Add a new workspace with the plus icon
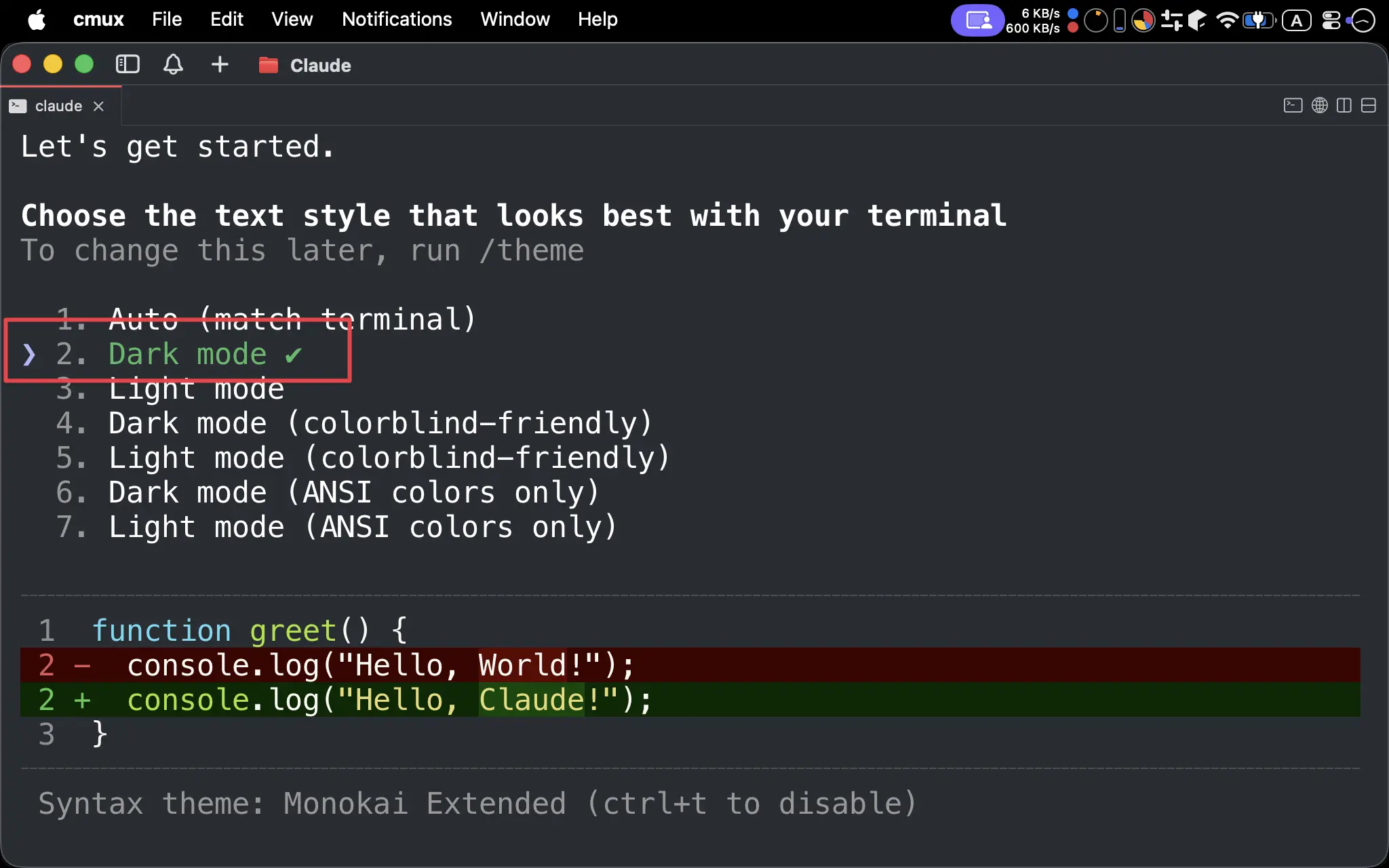 [220, 64]
